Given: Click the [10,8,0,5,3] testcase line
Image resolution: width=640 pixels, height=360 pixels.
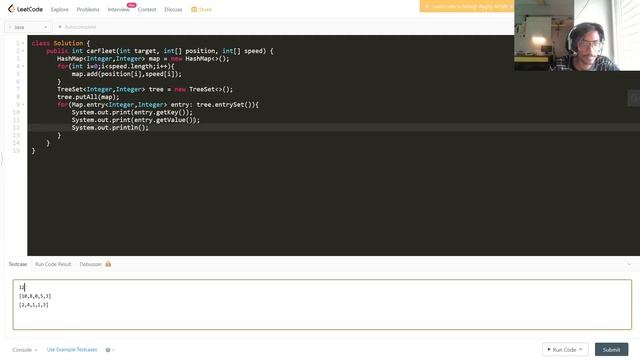Looking at the screenshot, I should pos(35,296).
